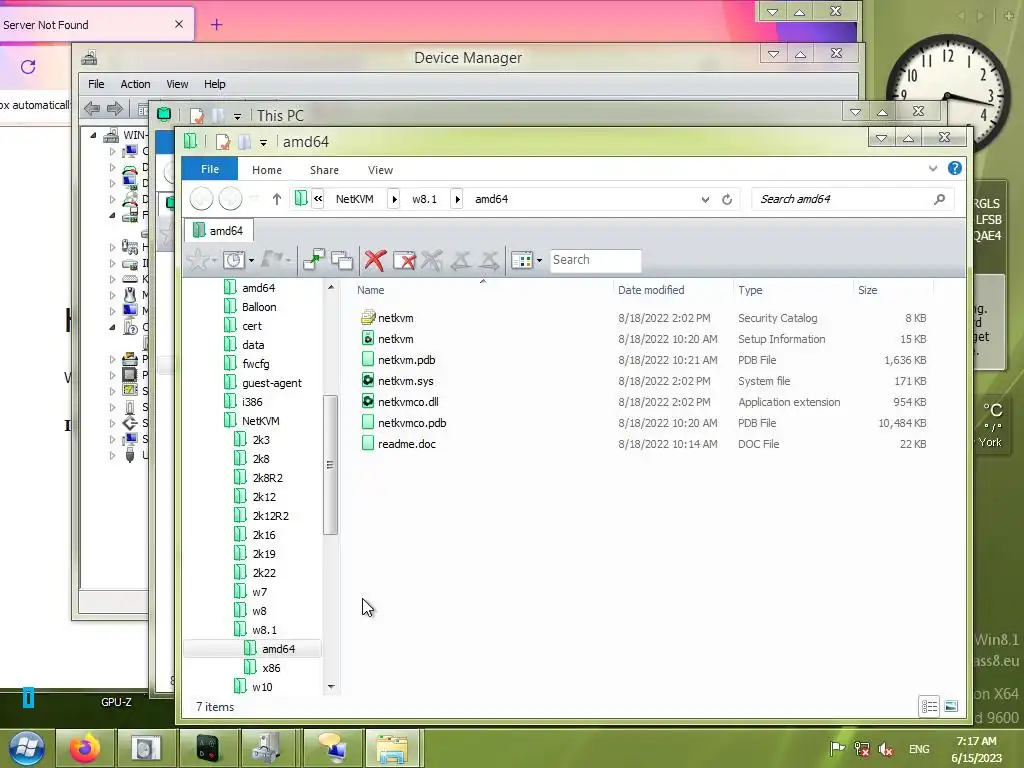This screenshot has width=1024, height=768.
Task: Click the tab toolbar Search box
Action: pyautogui.click(x=595, y=260)
